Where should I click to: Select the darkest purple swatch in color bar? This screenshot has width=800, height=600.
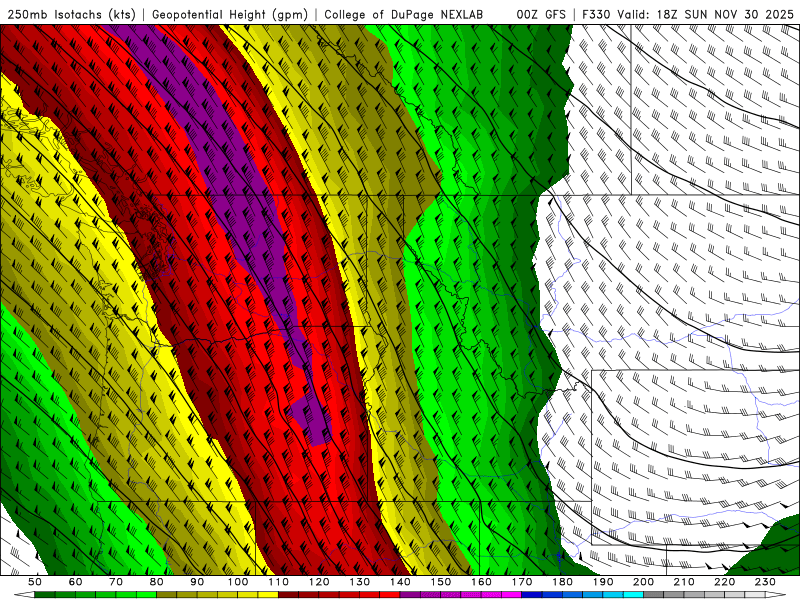pos(410,594)
